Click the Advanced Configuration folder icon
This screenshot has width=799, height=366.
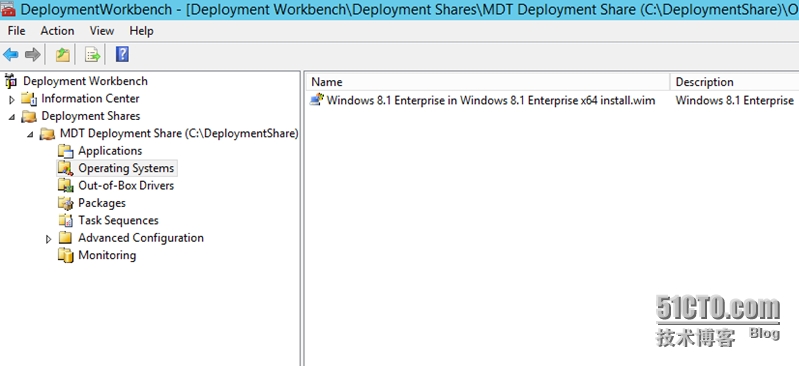(66, 238)
